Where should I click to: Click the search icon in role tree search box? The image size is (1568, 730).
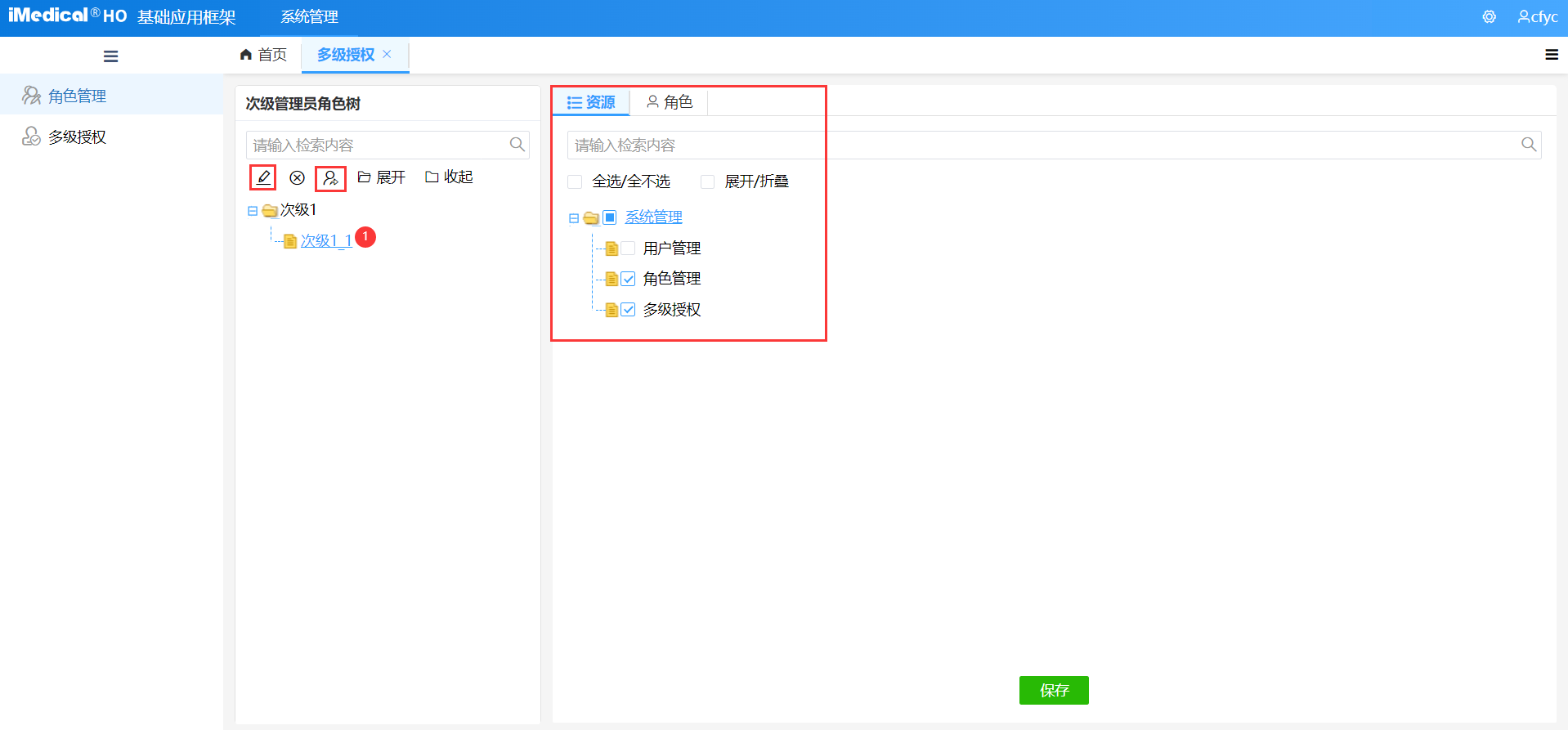point(517,145)
